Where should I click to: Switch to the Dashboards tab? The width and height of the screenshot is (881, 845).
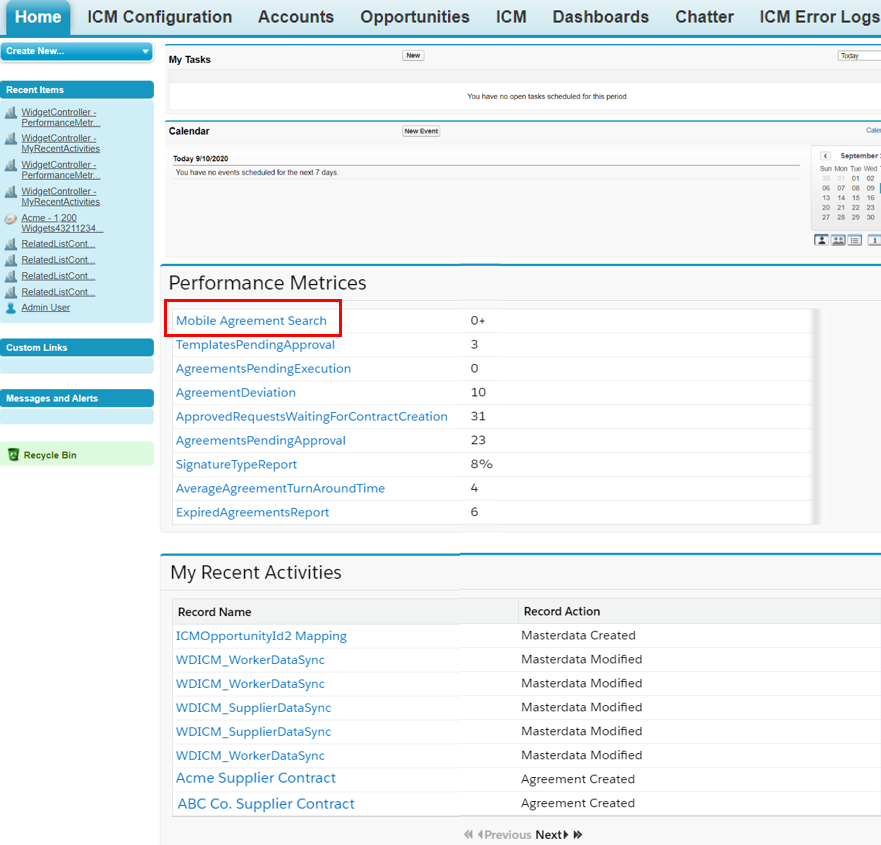(x=600, y=17)
